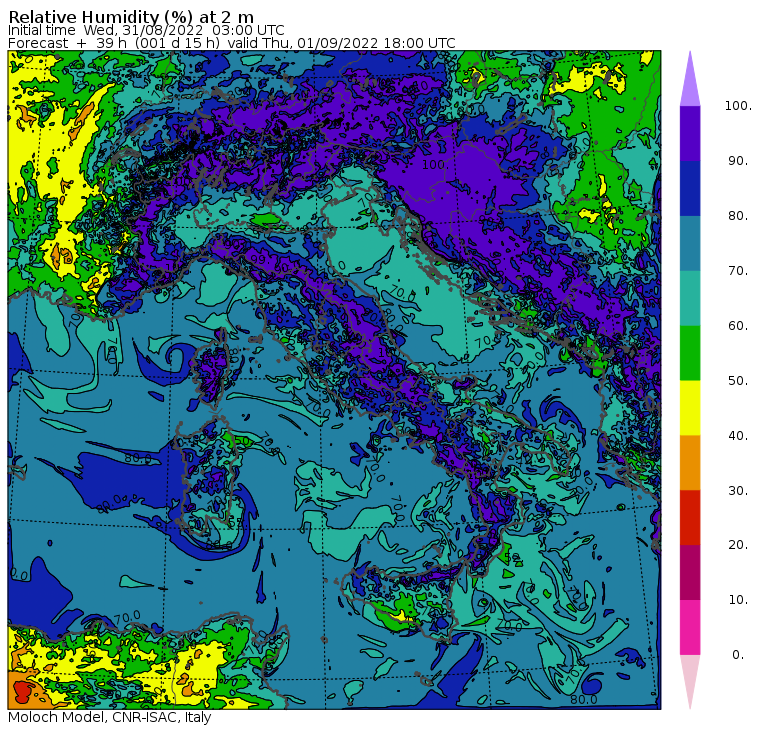Select the purple 90–100 legend color band
Image resolution: width=760 pixels, height=731 pixels.
(x=690, y=133)
